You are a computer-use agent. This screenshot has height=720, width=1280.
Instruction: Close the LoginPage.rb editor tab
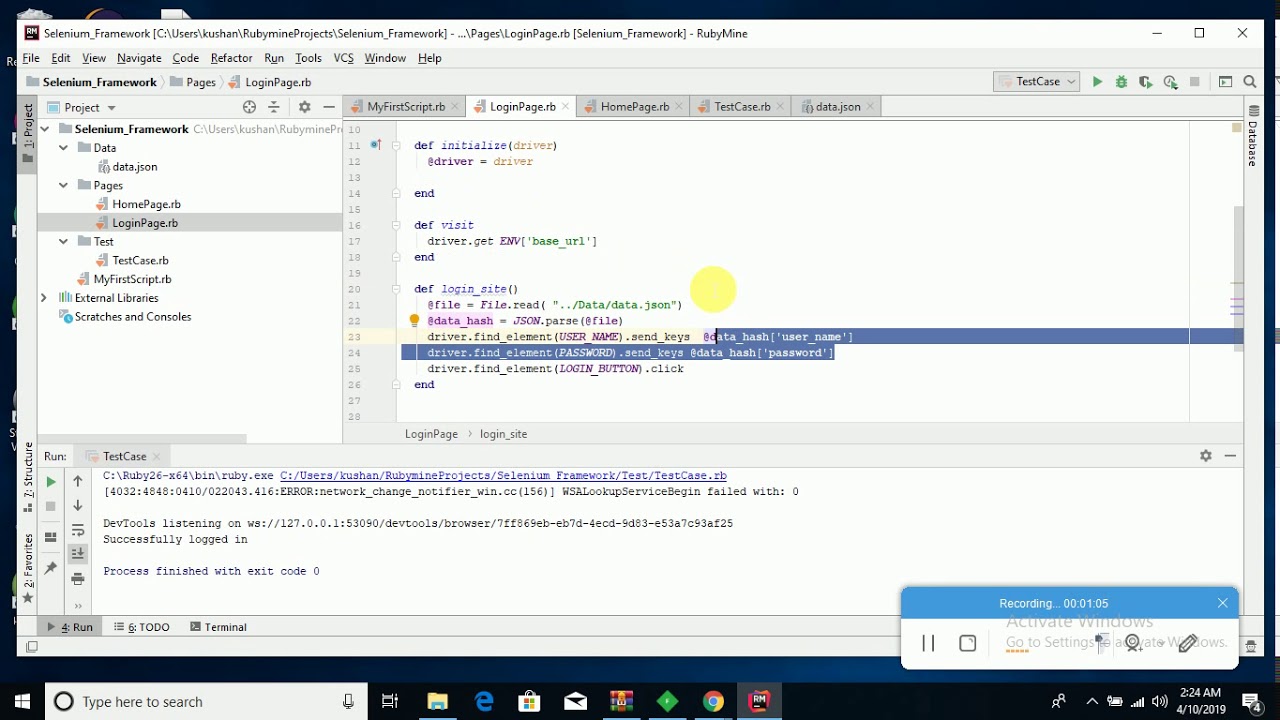point(566,107)
